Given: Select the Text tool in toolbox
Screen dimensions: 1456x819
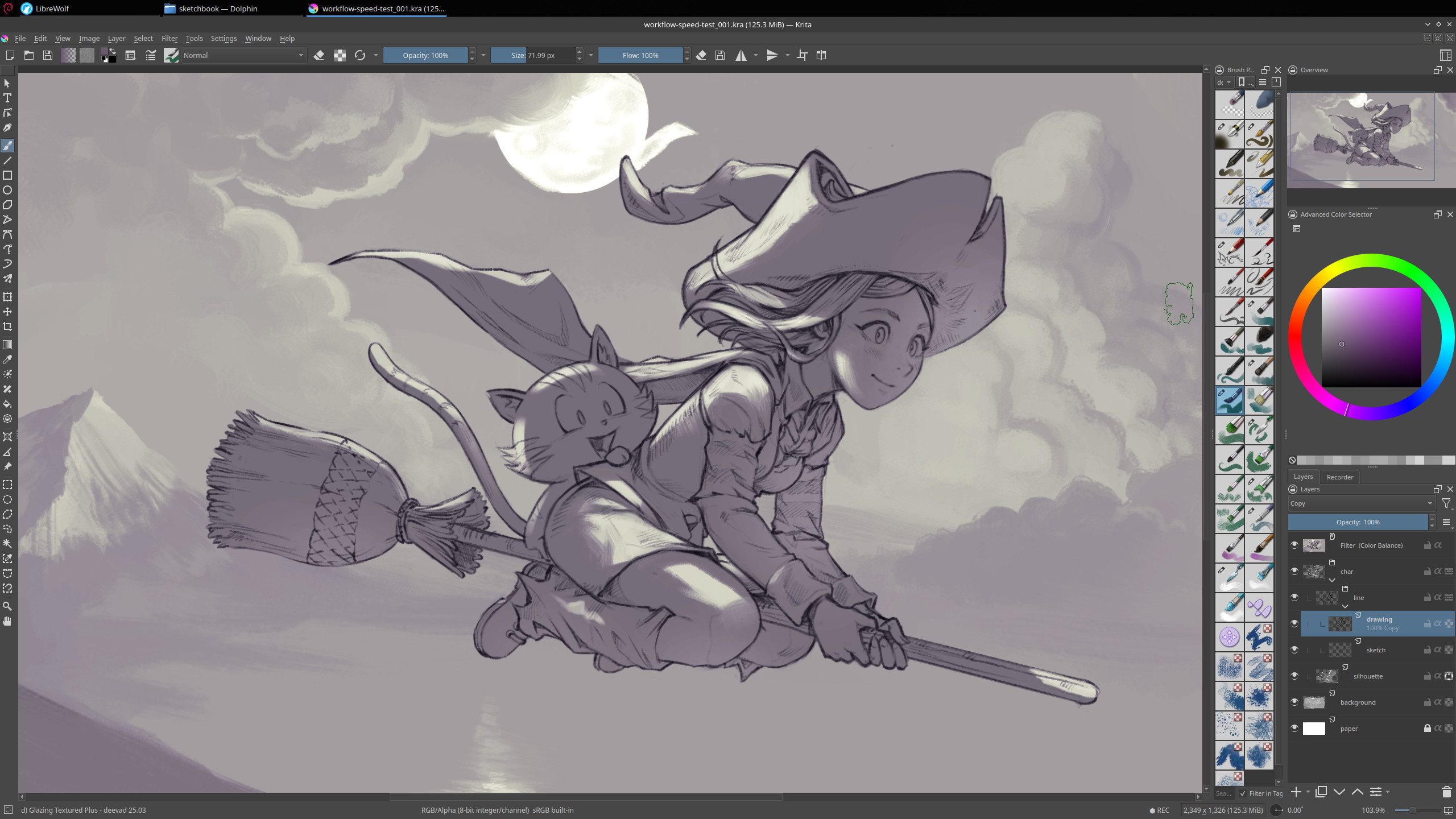Looking at the screenshot, I should [x=7, y=98].
